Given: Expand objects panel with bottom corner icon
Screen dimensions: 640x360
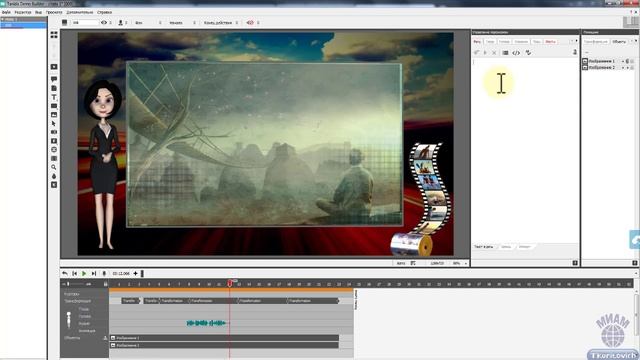Looking at the screenshot, I should 635,263.
